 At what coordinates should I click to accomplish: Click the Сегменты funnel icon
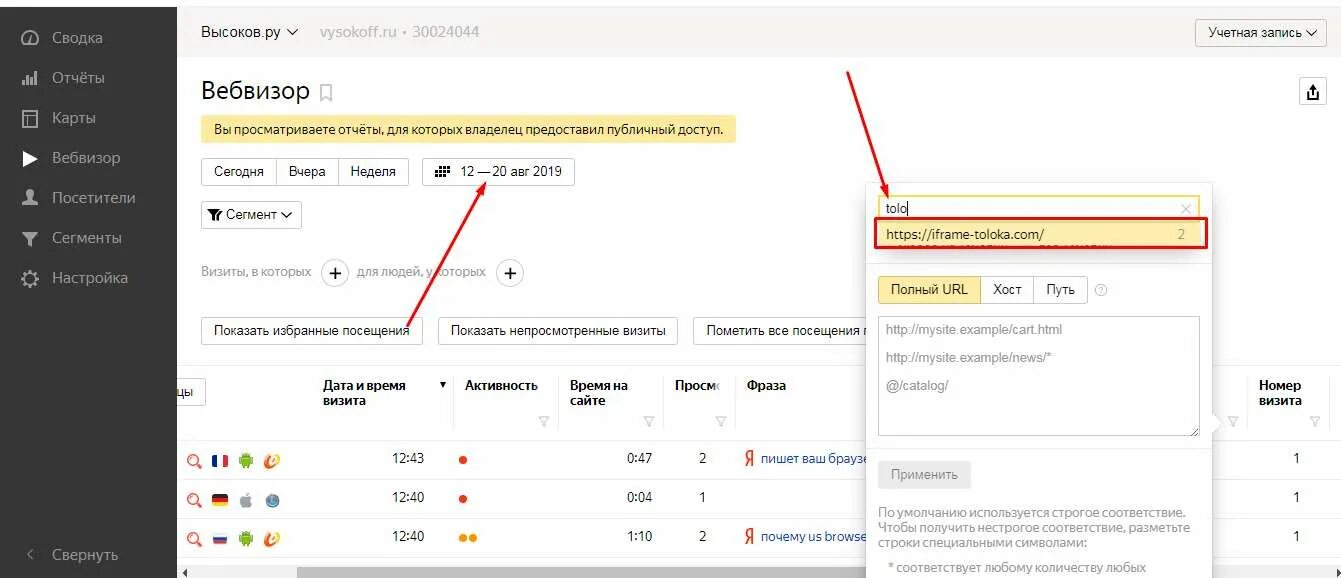pyautogui.click(x=30, y=238)
